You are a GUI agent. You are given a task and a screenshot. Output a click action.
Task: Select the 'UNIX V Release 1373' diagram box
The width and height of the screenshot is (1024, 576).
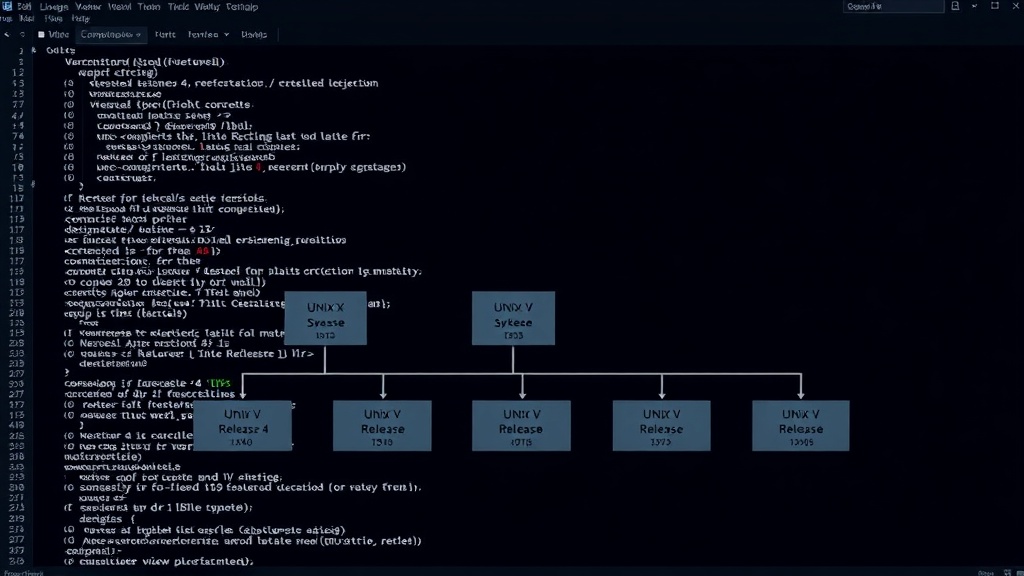coord(661,426)
